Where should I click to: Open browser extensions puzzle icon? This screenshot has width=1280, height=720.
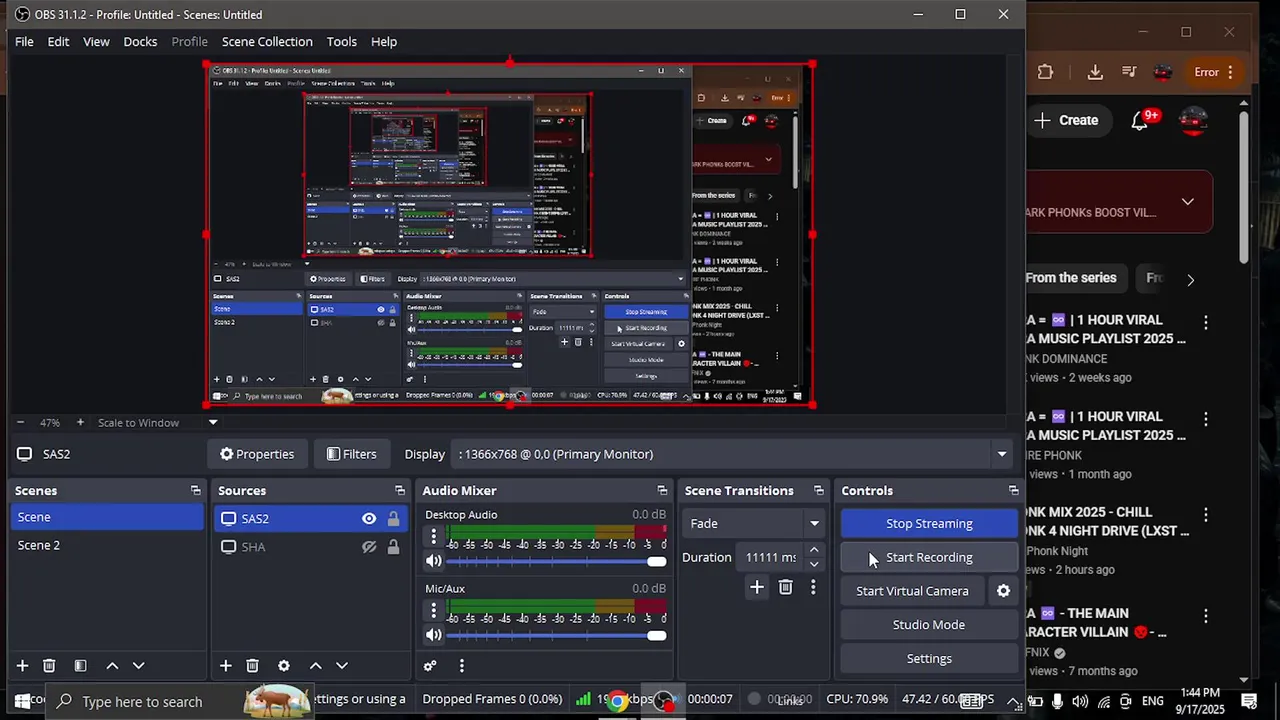(x=1045, y=72)
